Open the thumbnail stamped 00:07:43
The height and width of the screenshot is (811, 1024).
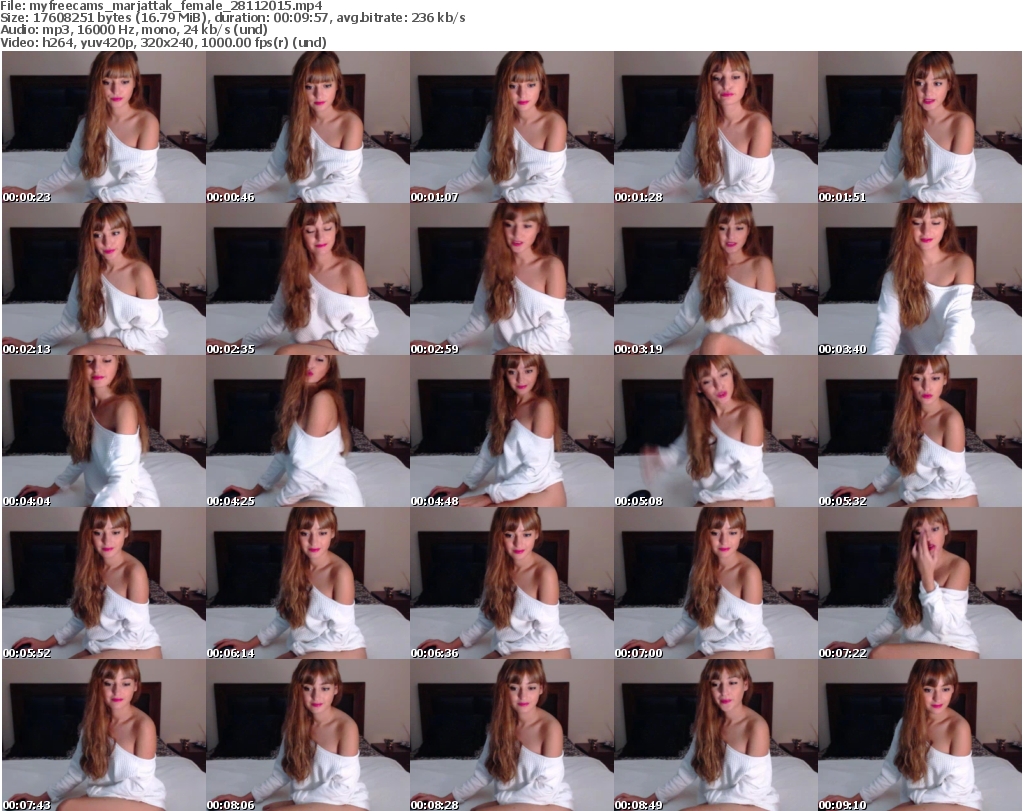[104, 735]
